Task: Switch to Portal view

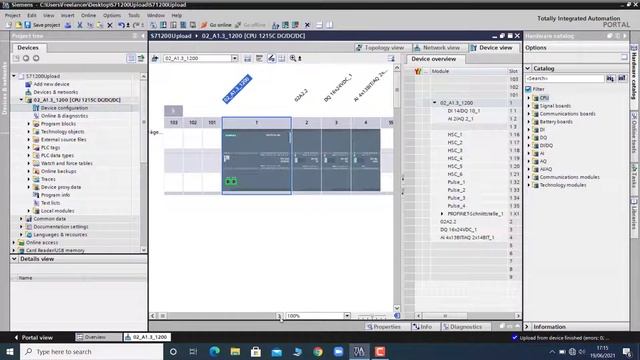Action: click(x=33, y=337)
